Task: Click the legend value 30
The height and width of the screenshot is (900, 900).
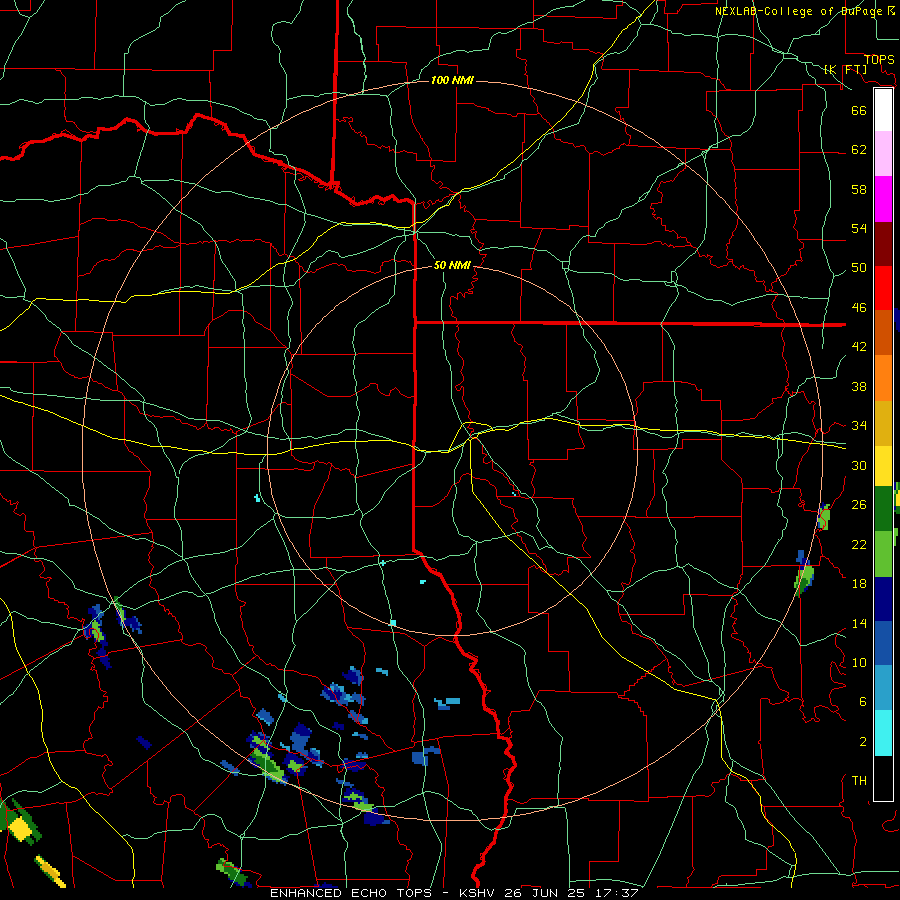Action: [859, 465]
